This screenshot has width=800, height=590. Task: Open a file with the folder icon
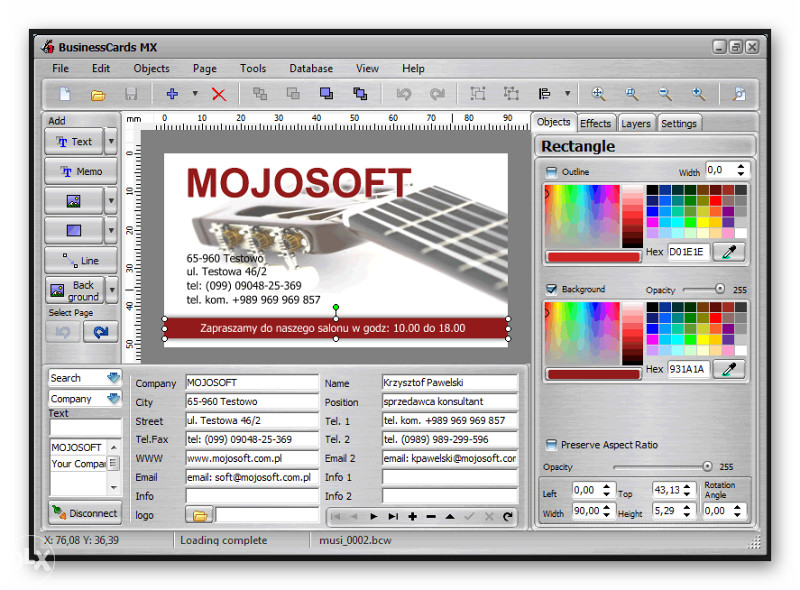(98, 94)
